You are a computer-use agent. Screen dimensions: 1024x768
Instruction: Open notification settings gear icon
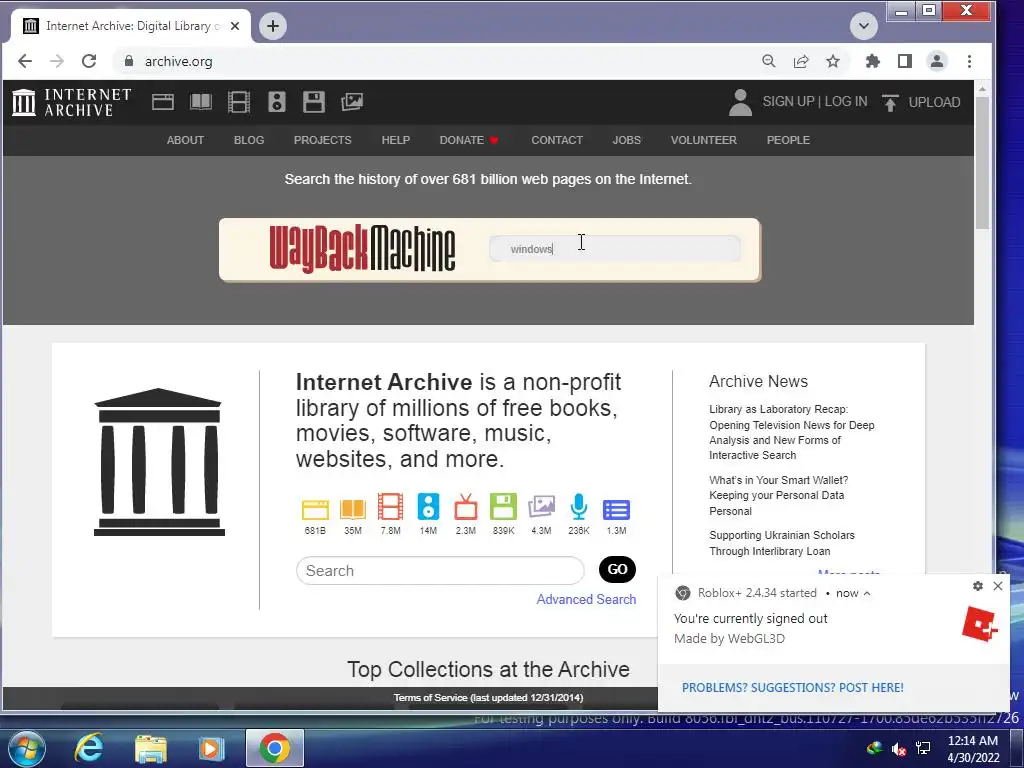(978, 586)
